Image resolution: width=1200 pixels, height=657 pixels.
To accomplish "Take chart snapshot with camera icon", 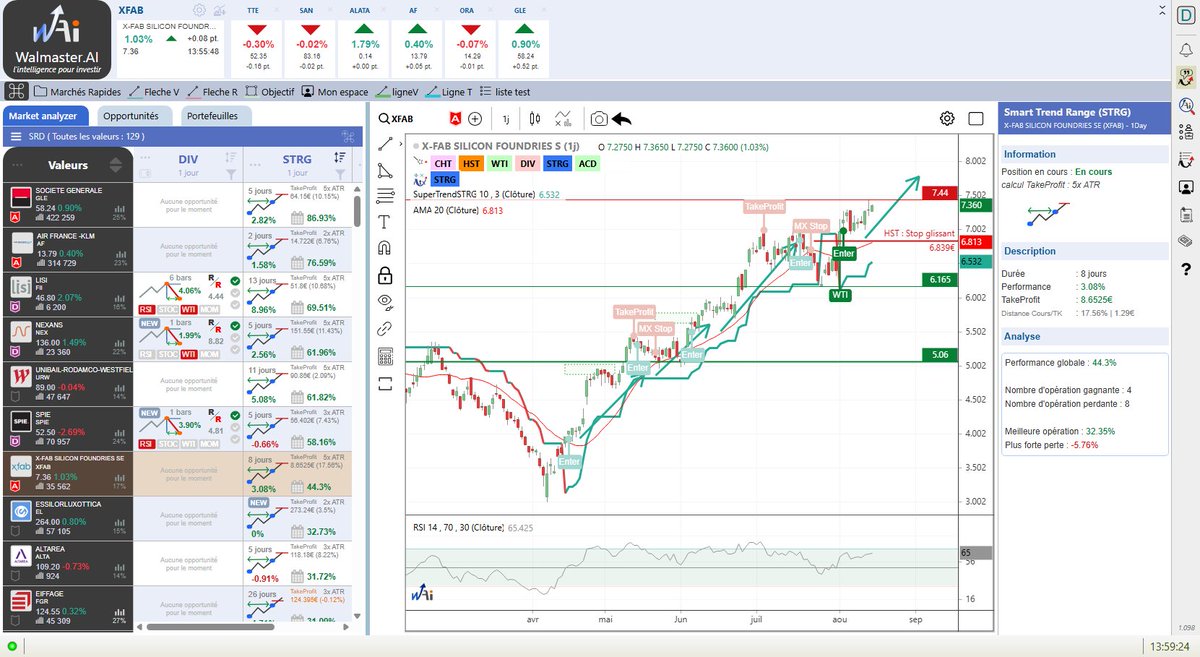I will pyautogui.click(x=598, y=118).
